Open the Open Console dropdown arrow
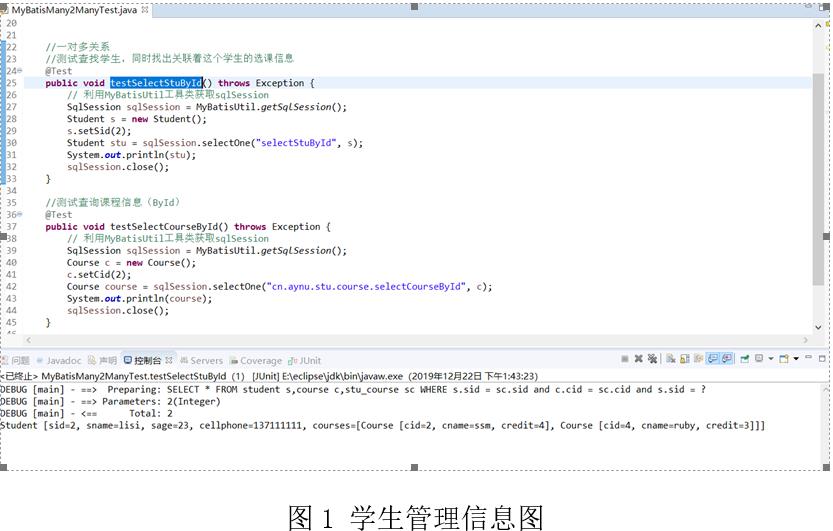The width and height of the screenshot is (833, 531). pos(796,359)
